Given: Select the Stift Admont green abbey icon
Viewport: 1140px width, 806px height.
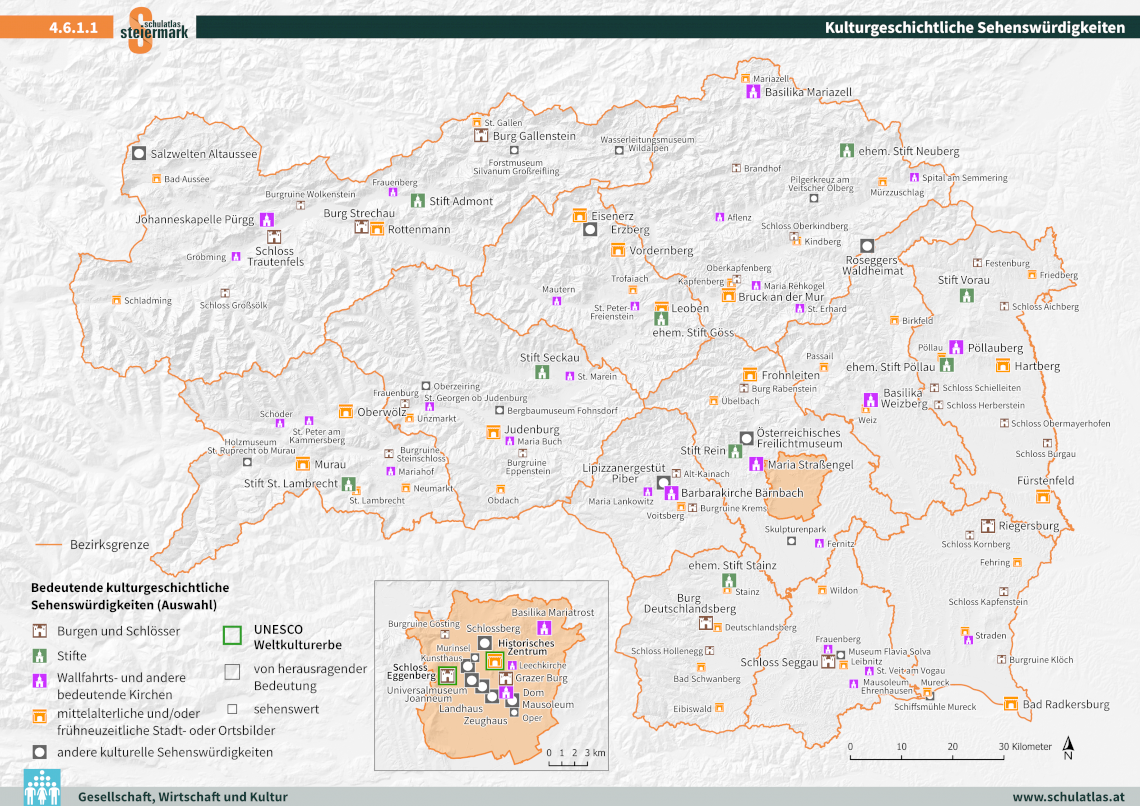Looking at the screenshot, I should (418, 201).
